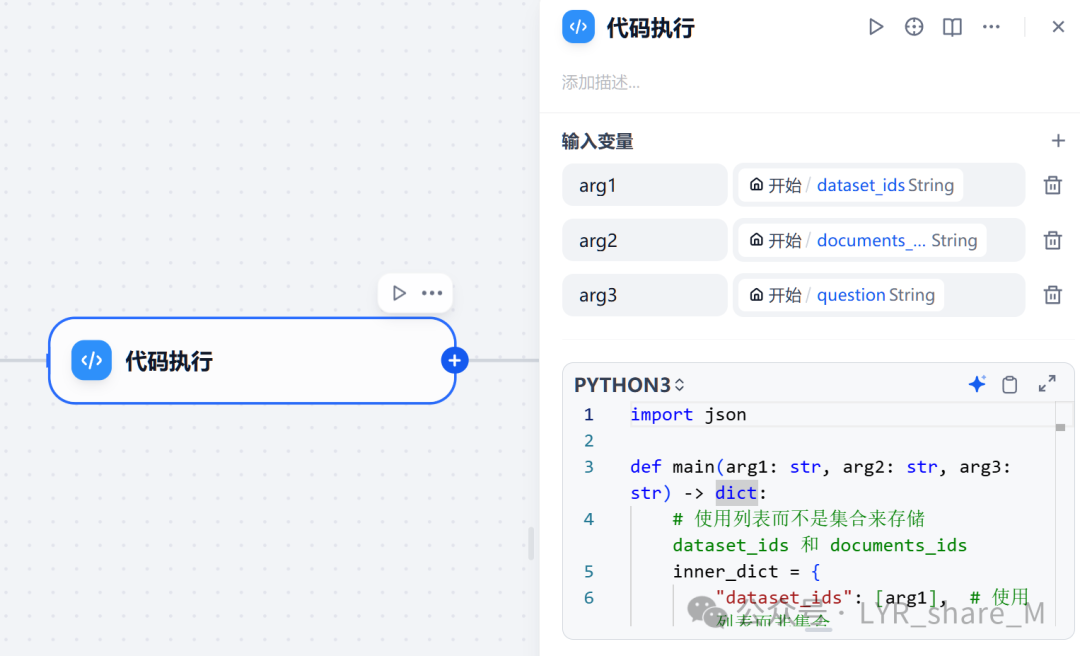This screenshot has height=656, width=1080.
Task: Run the 代码执行 node from panel header
Action: pyautogui.click(x=875, y=27)
